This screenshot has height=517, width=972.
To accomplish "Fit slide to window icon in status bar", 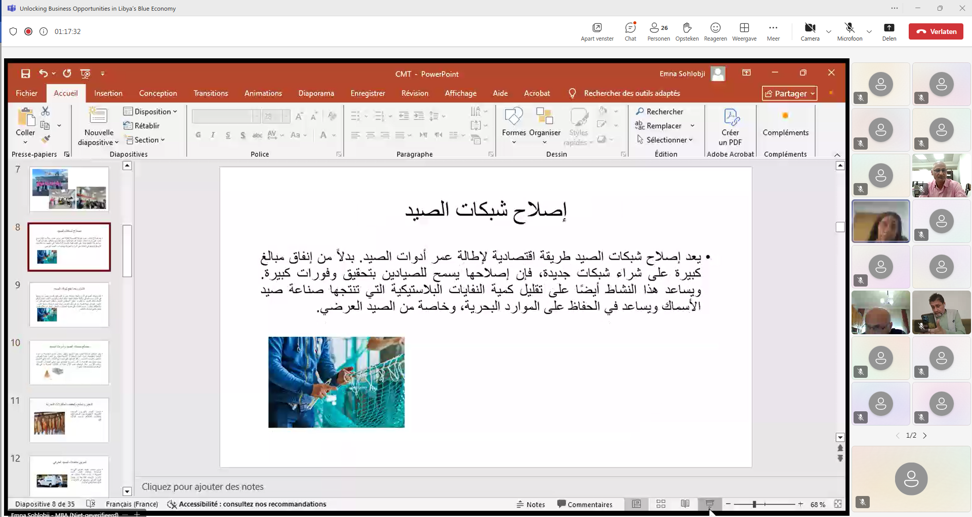I will coord(838,504).
